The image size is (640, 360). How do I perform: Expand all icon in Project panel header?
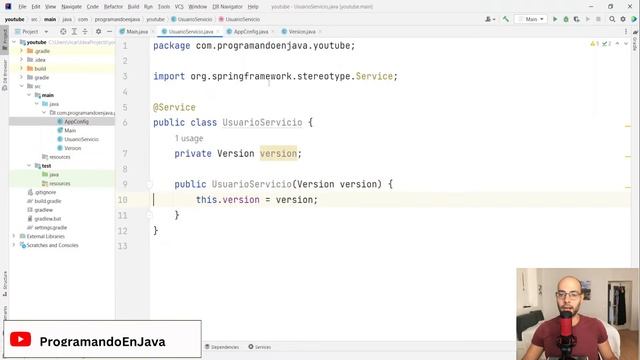pos(74,31)
